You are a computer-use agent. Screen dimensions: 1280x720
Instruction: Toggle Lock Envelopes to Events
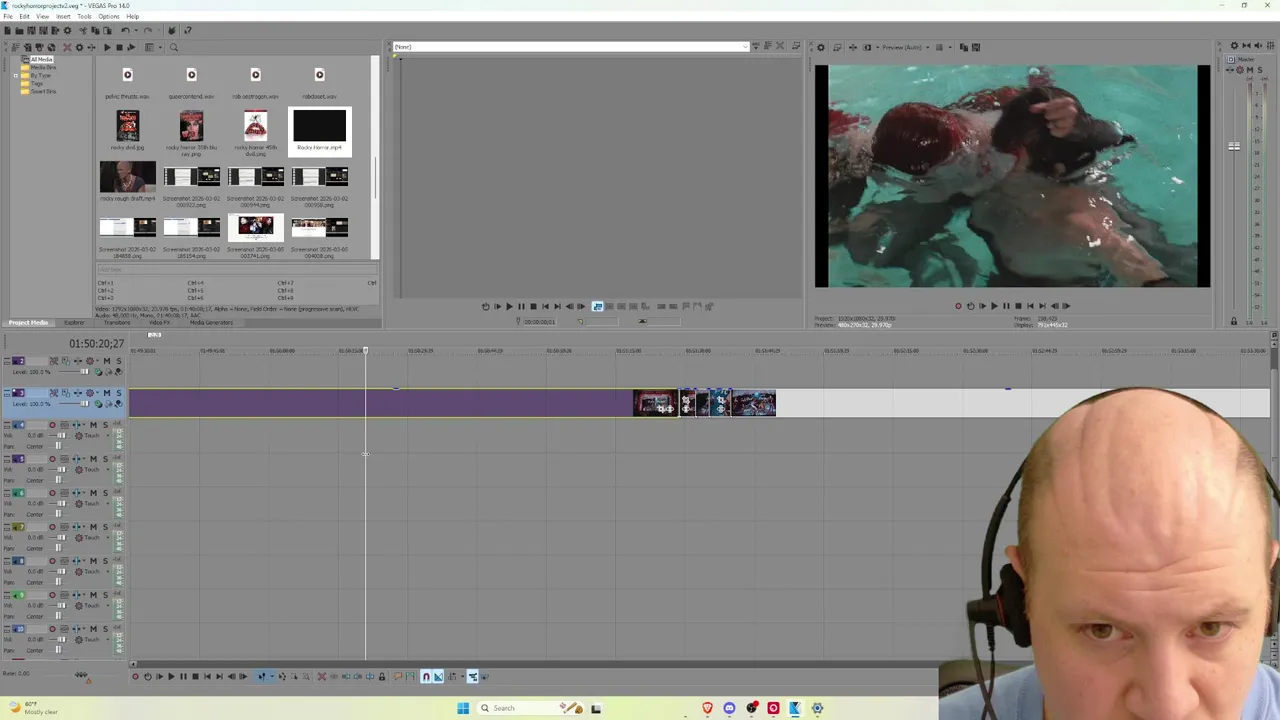coord(472,677)
